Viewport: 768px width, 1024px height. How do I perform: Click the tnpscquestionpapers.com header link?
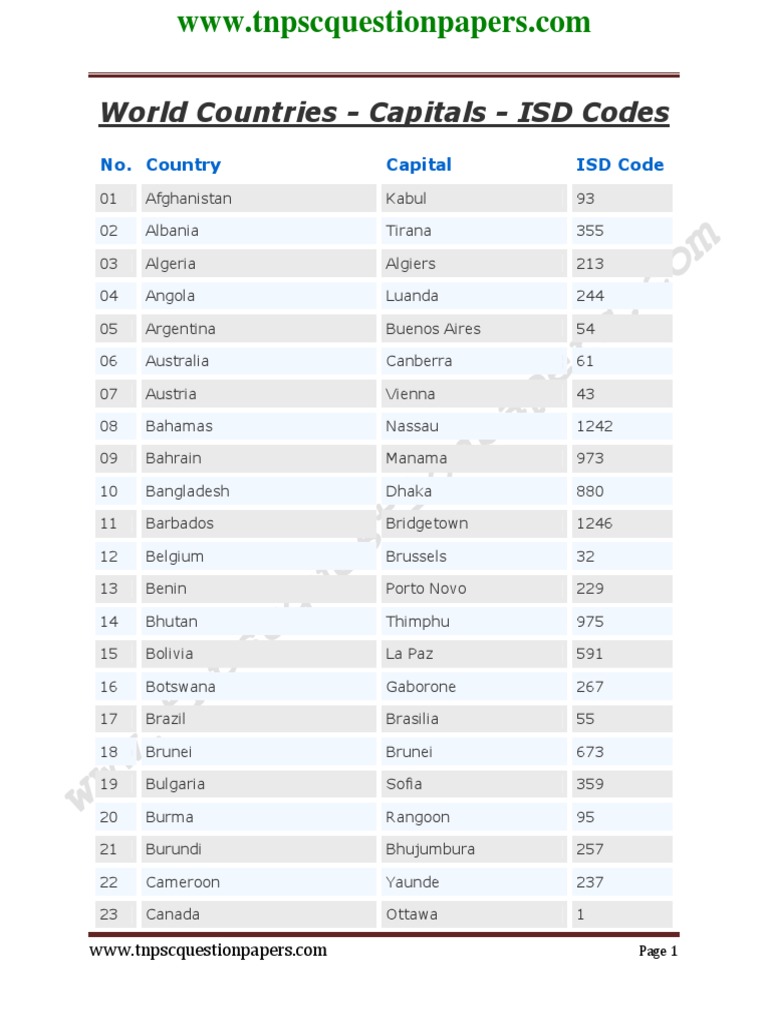point(384,22)
